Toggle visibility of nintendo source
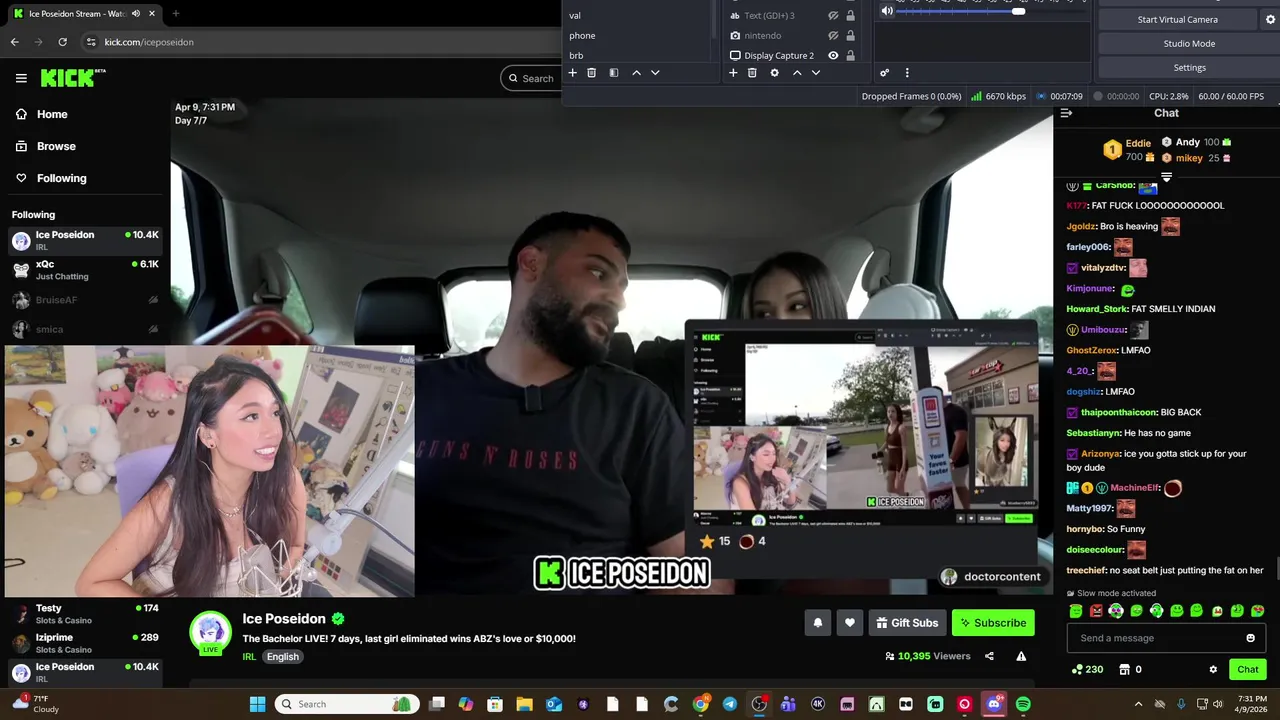 click(x=833, y=36)
